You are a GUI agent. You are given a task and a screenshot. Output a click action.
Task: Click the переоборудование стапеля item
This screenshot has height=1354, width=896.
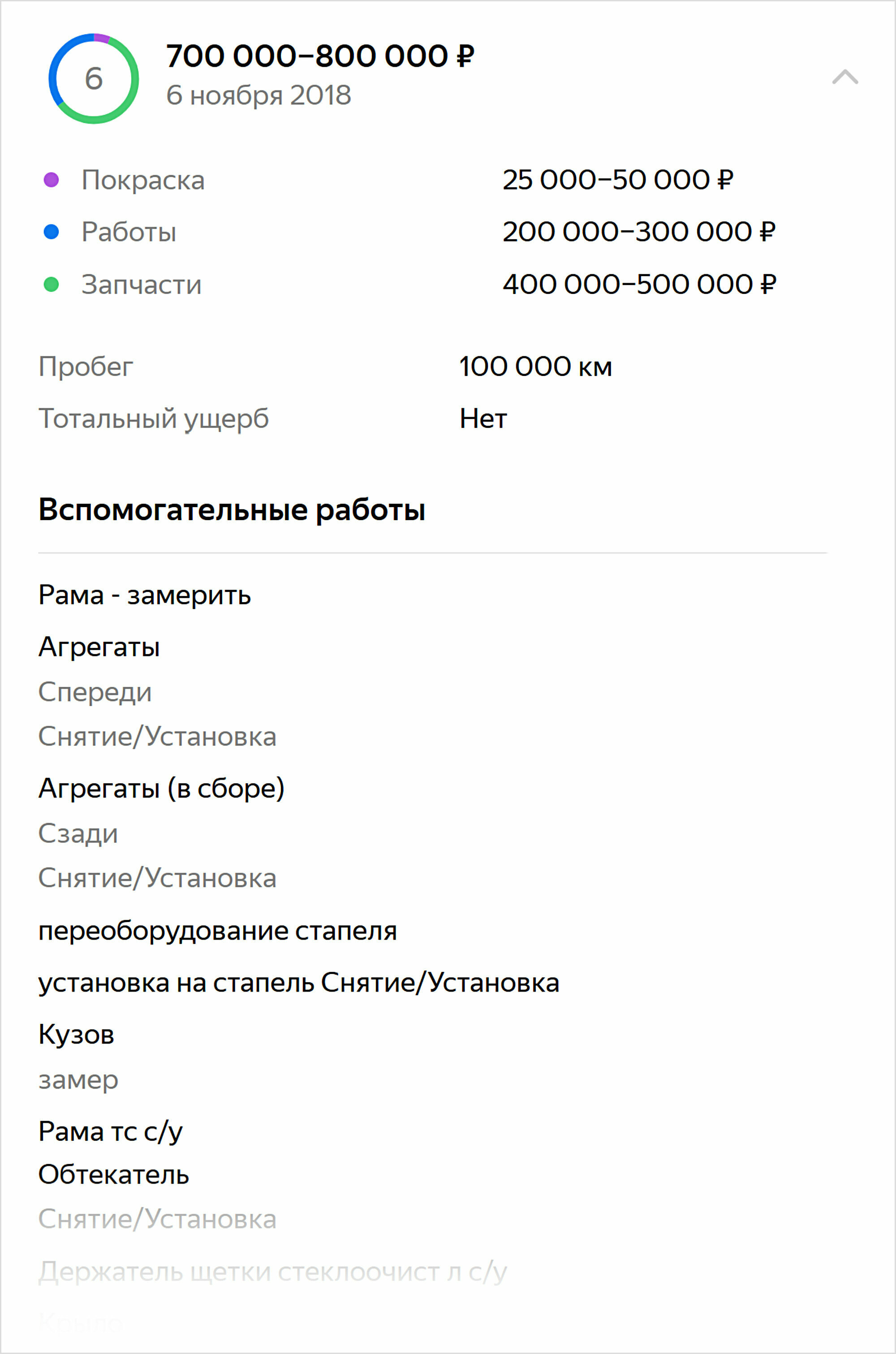click(x=217, y=931)
